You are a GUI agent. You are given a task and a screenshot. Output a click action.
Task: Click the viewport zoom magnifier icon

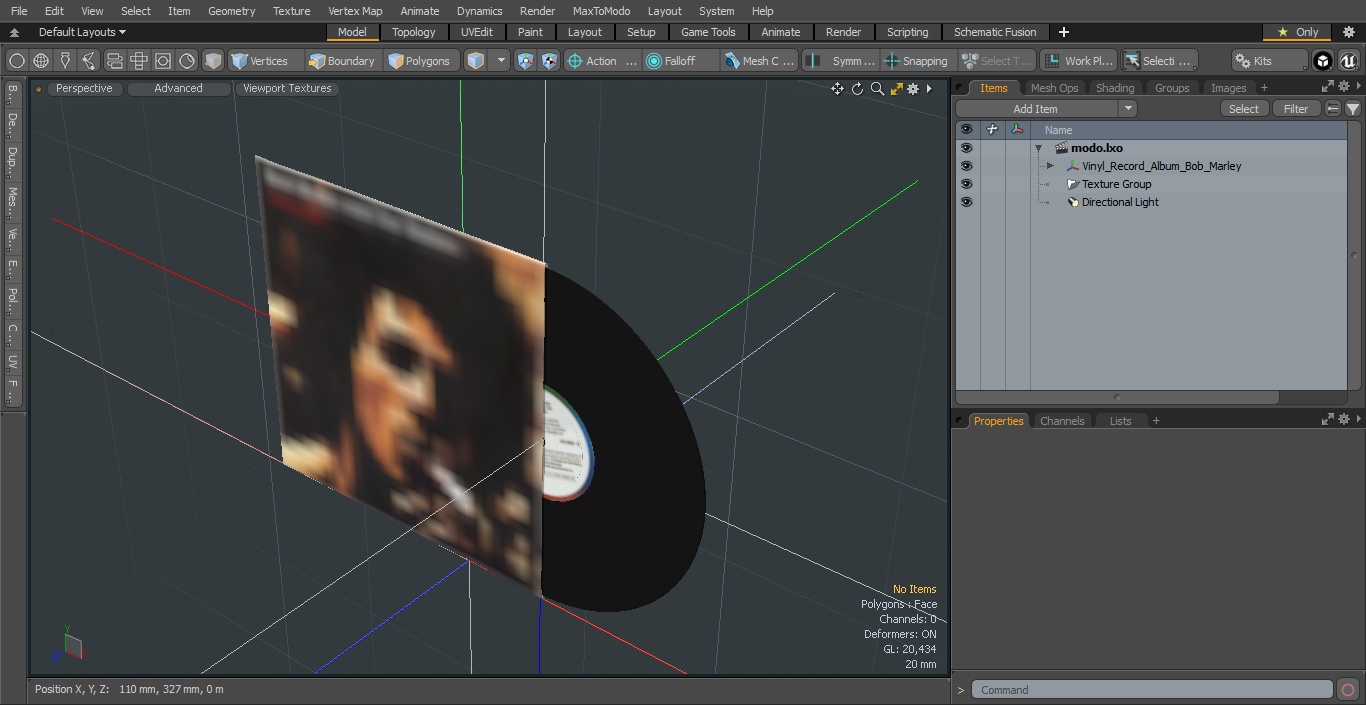pos(877,89)
